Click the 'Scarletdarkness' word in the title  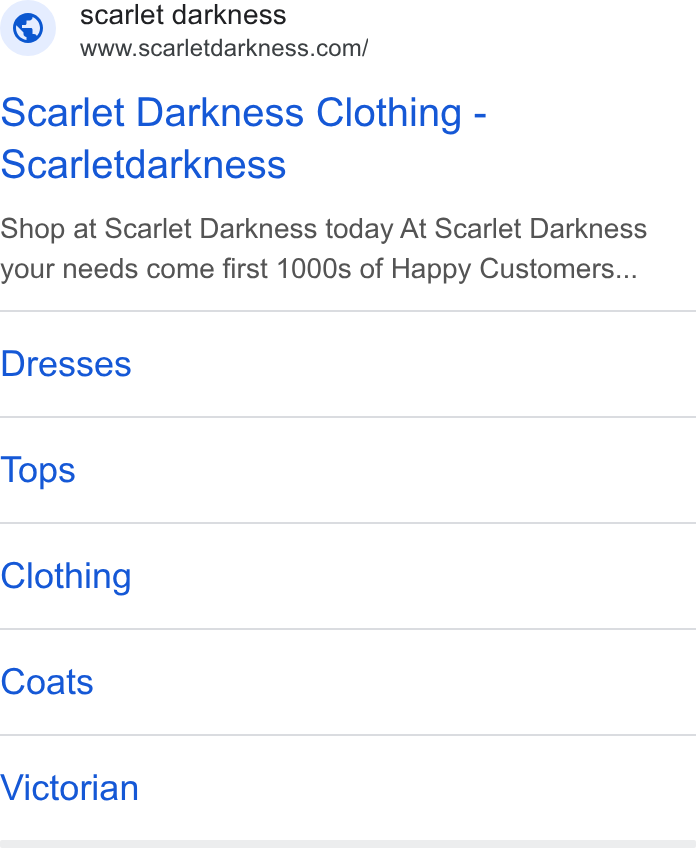143,164
